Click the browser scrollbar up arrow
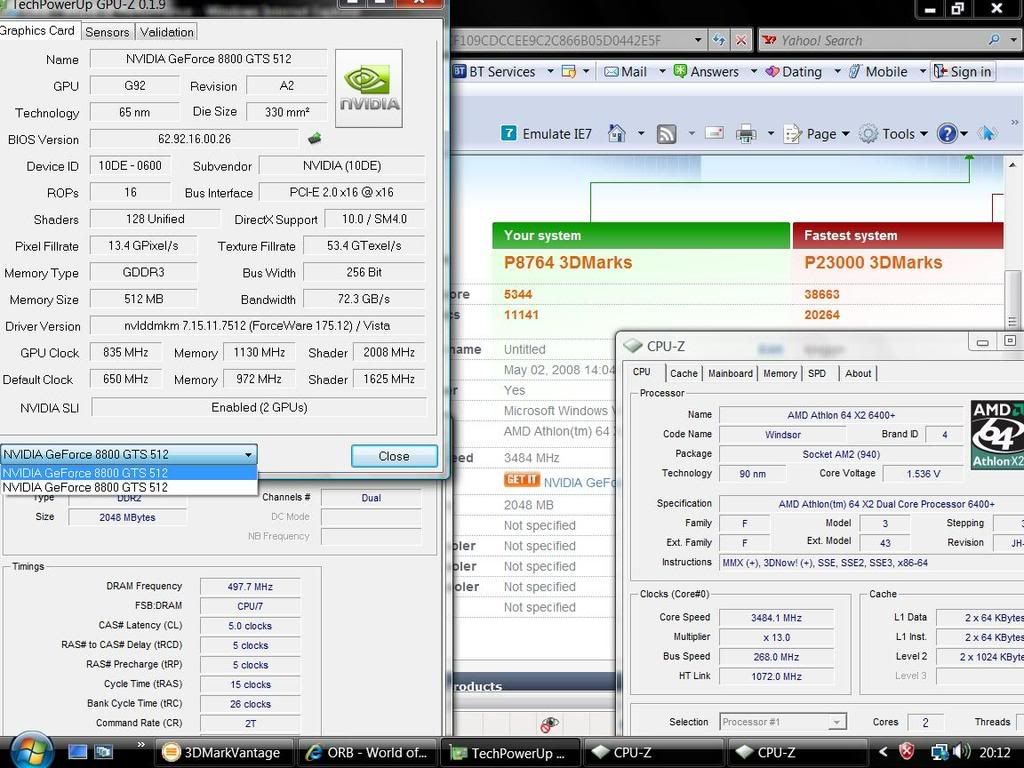 point(1013,165)
